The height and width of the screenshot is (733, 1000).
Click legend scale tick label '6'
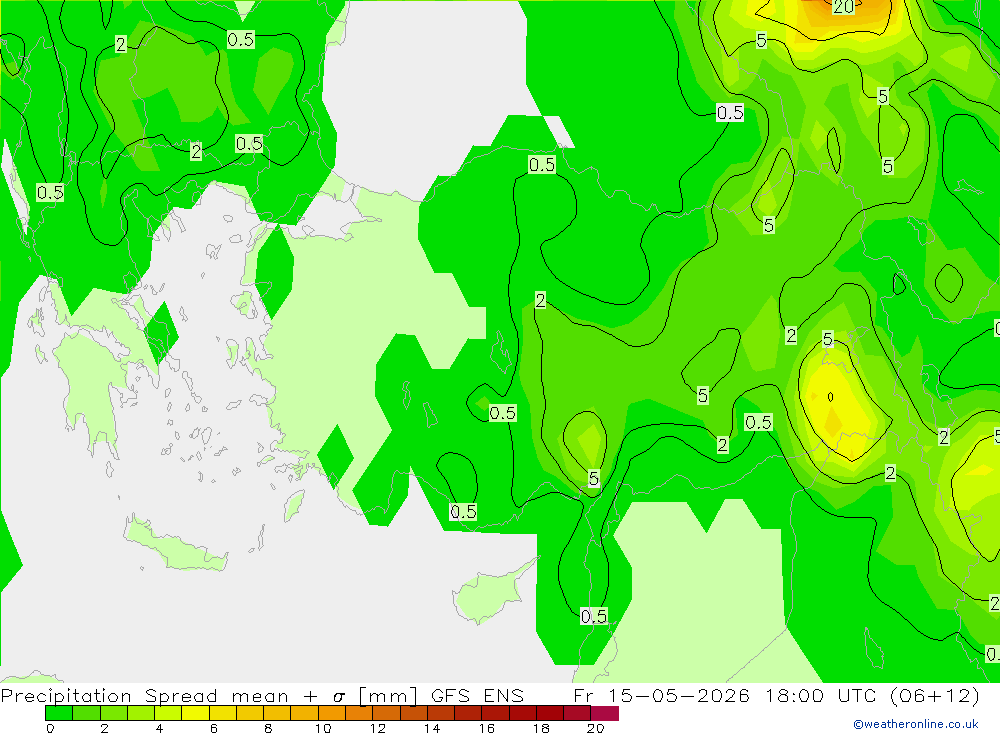click(x=214, y=728)
